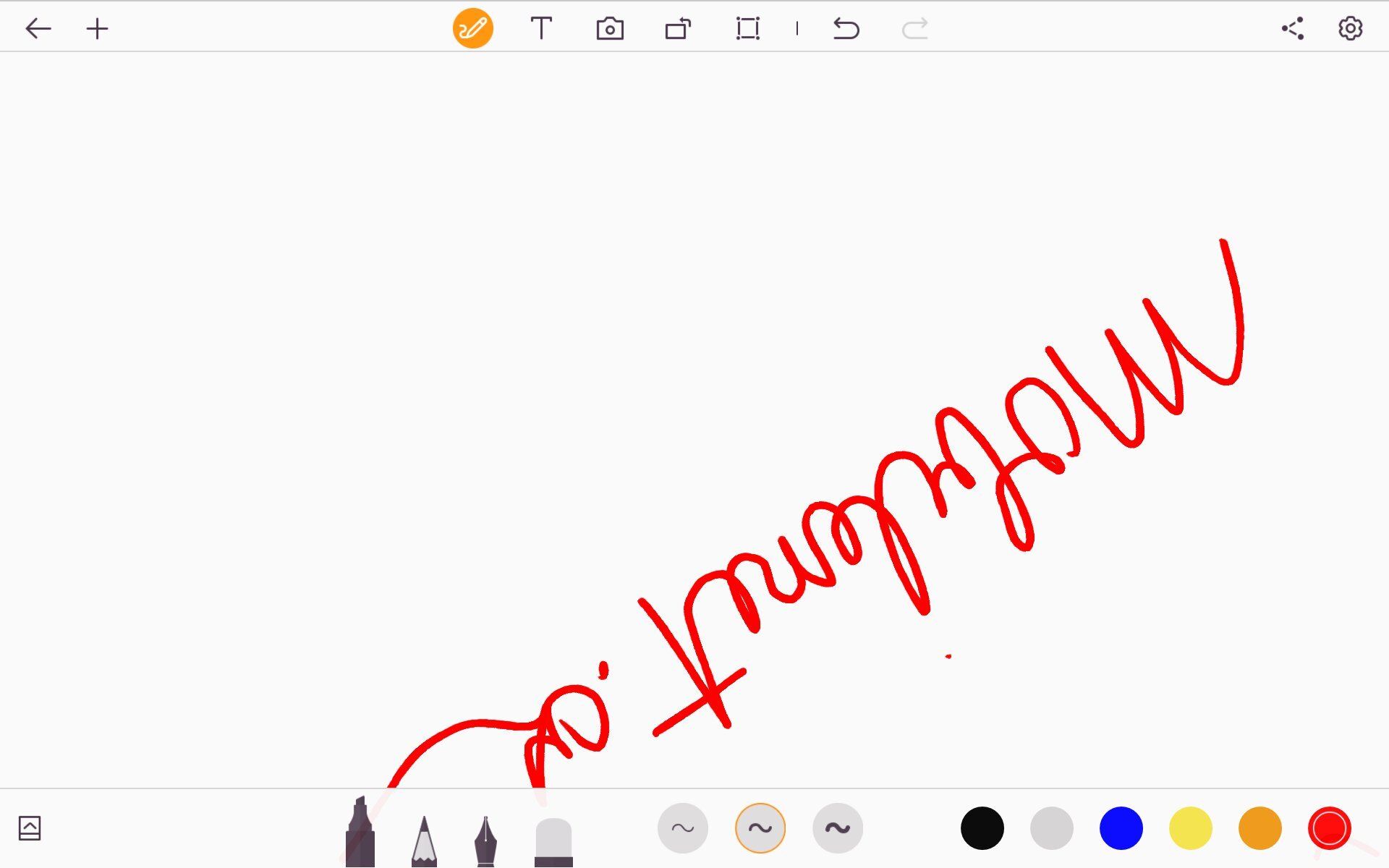
Task: Activate the selection/crop tool
Action: pos(748,28)
